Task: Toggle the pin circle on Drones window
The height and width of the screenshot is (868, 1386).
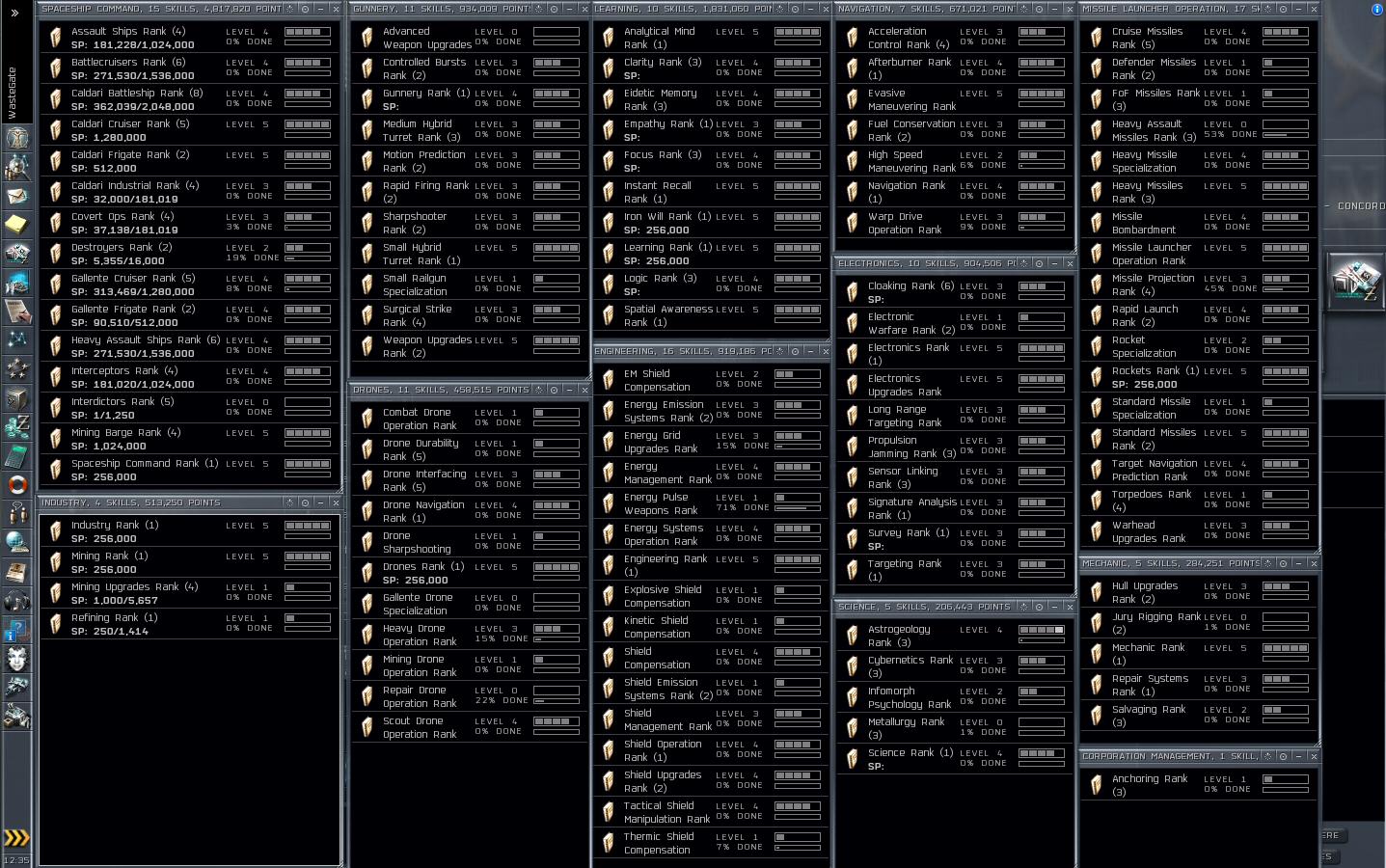Action: coord(554,390)
